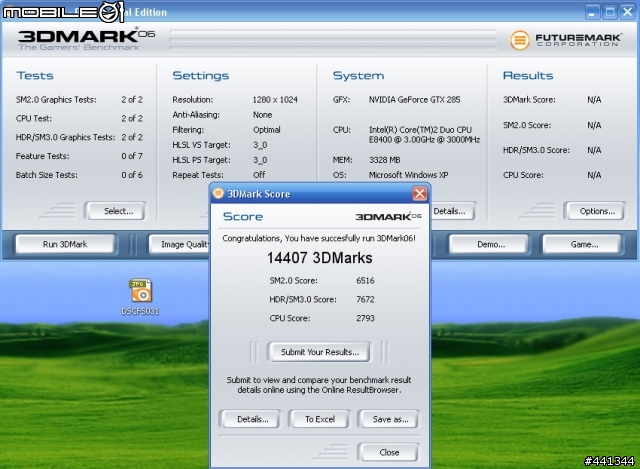Click Repeat Tests value Off
The height and width of the screenshot is (469, 640).
259,175
